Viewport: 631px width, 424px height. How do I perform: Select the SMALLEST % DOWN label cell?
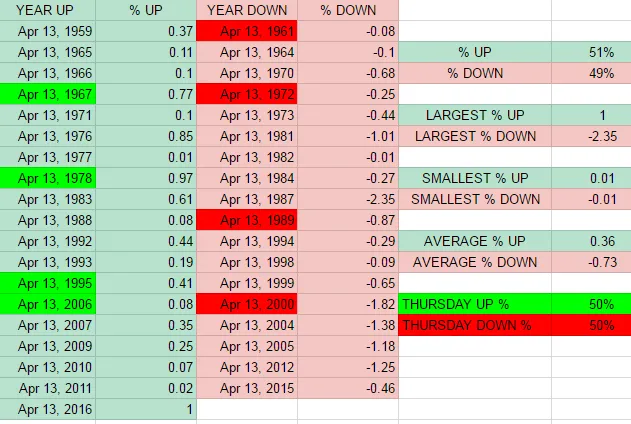pyautogui.click(x=475, y=199)
